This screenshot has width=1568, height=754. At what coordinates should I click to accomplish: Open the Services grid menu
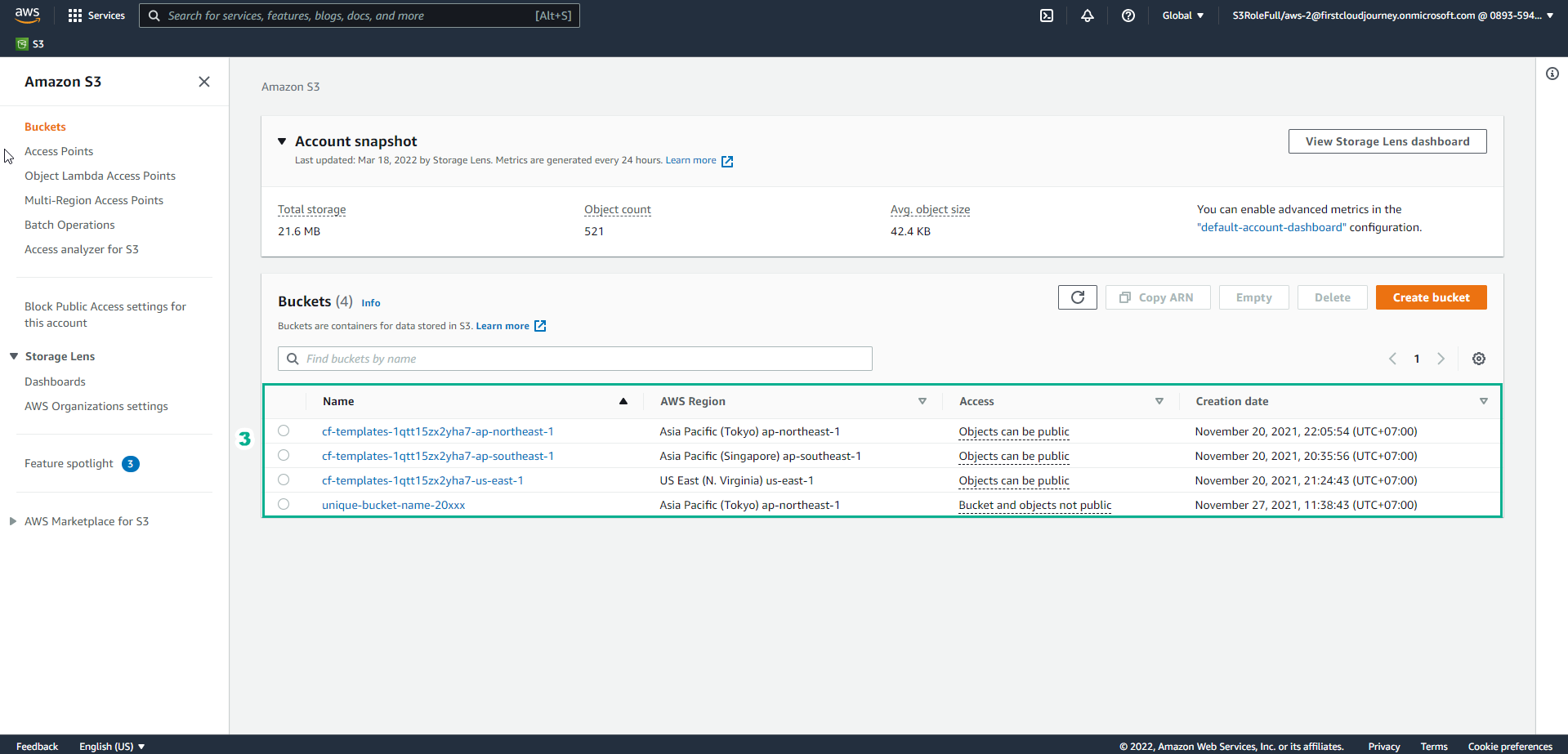click(96, 16)
